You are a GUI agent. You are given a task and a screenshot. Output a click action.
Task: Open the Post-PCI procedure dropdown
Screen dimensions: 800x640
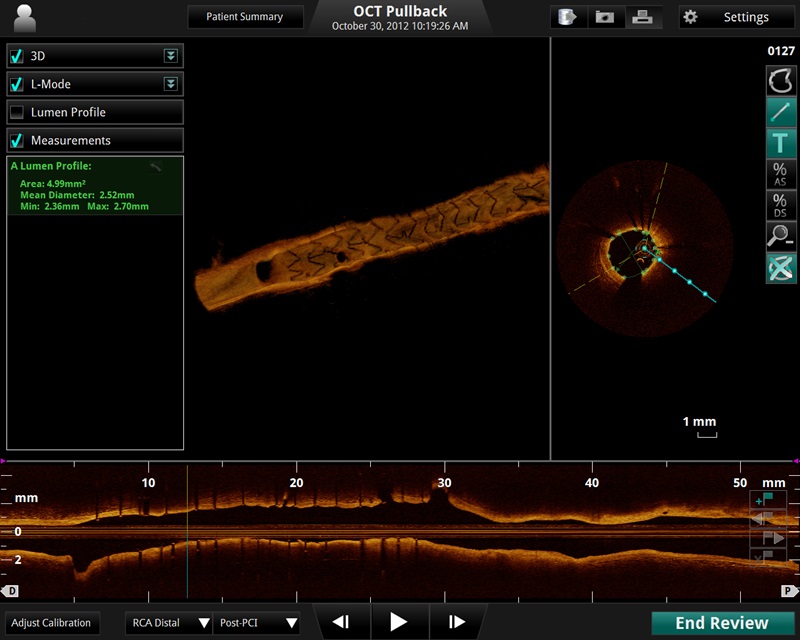click(257, 623)
